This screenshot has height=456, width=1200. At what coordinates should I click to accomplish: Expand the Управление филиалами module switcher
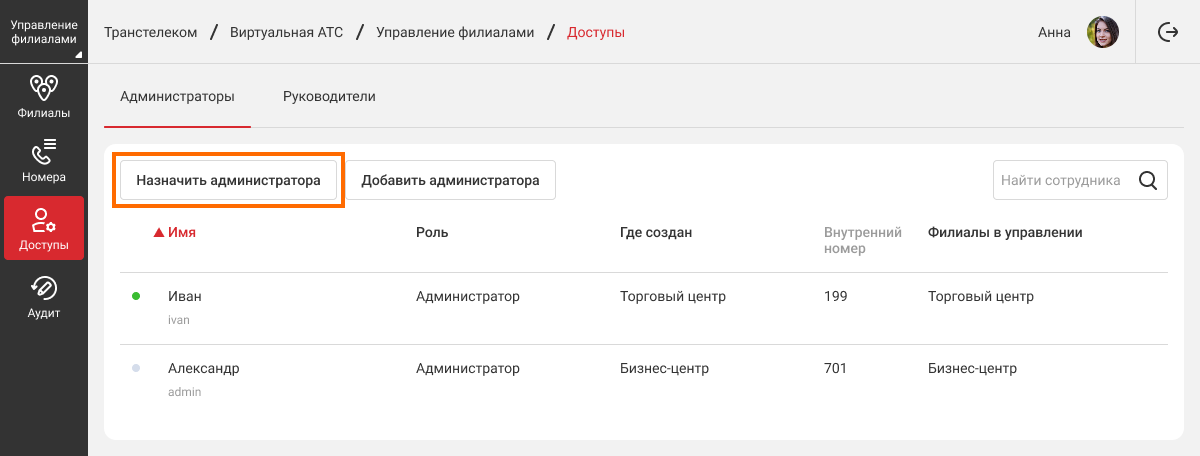[x=44, y=32]
